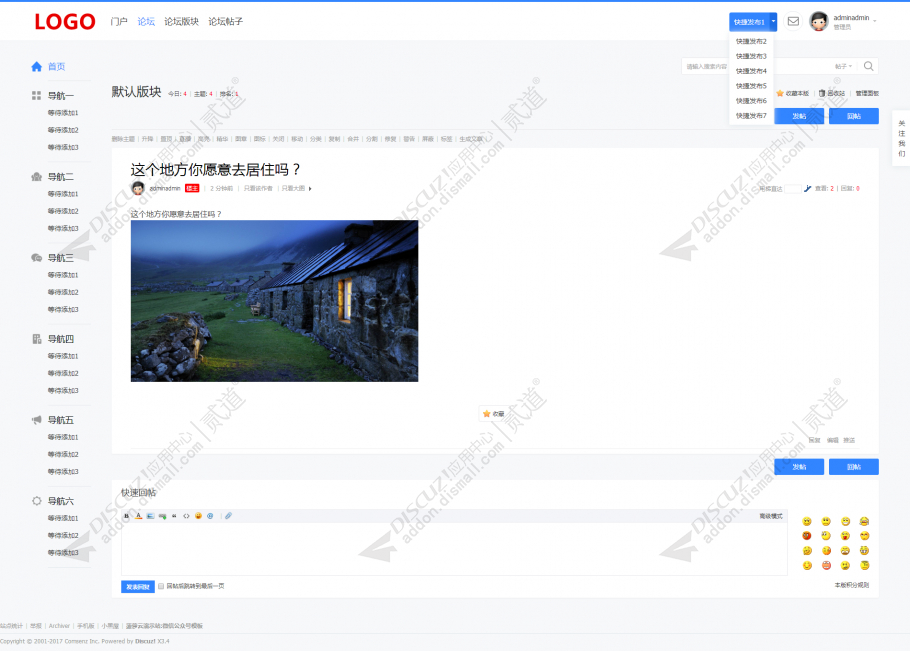Click the 关注我们 side tab

pyautogui.click(x=901, y=138)
